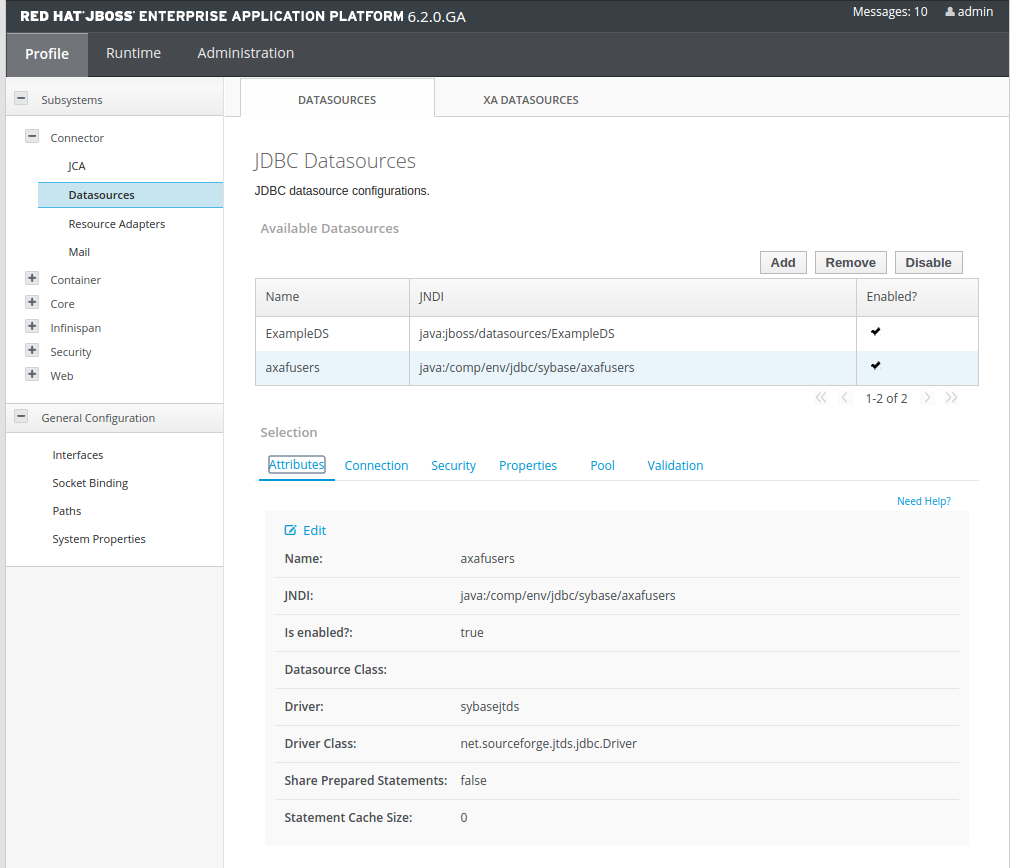This screenshot has height=868, width=1010.
Task: Open Resource Adapters in the sidebar
Action: (x=117, y=224)
